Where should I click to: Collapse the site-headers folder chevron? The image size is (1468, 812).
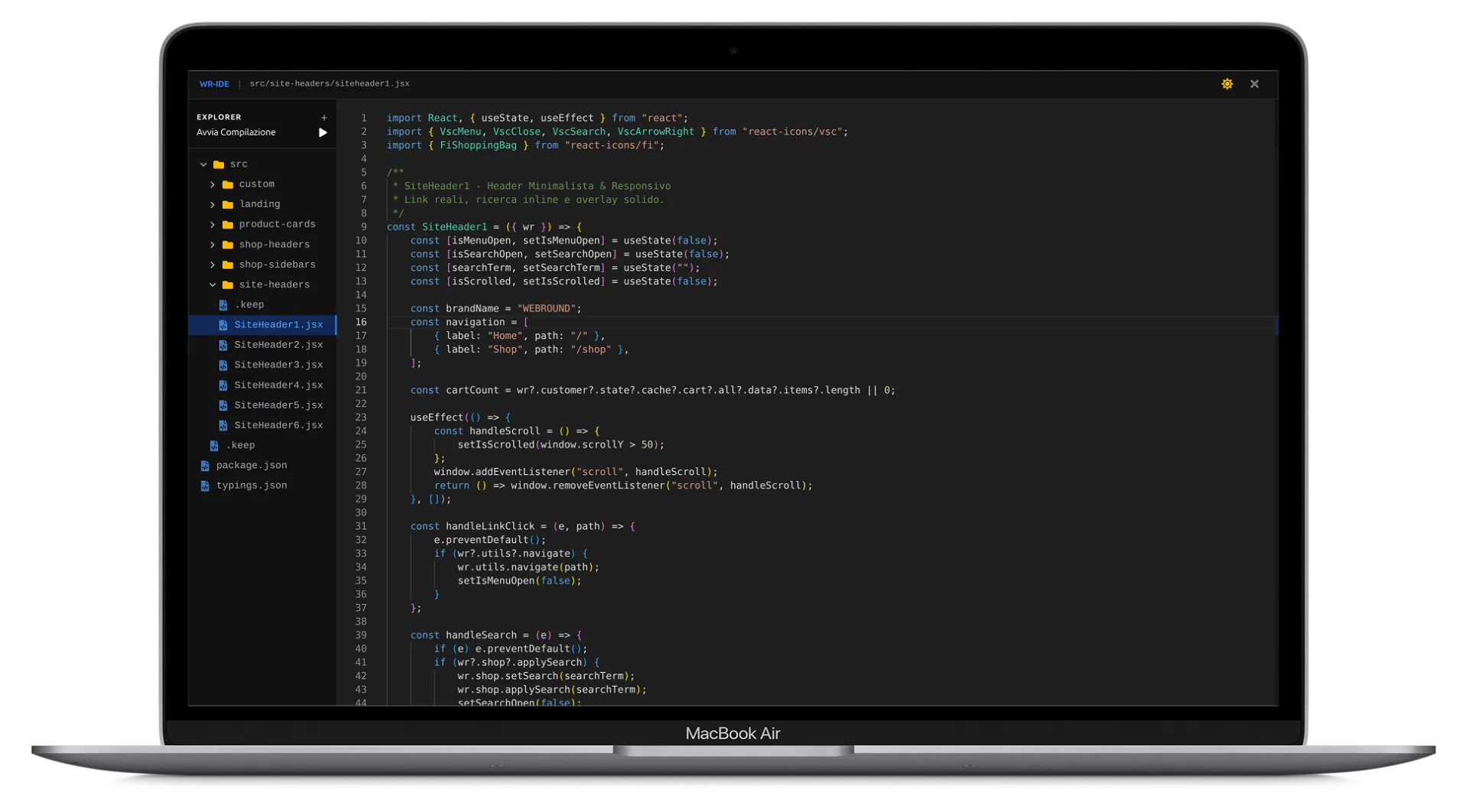coord(213,284)
